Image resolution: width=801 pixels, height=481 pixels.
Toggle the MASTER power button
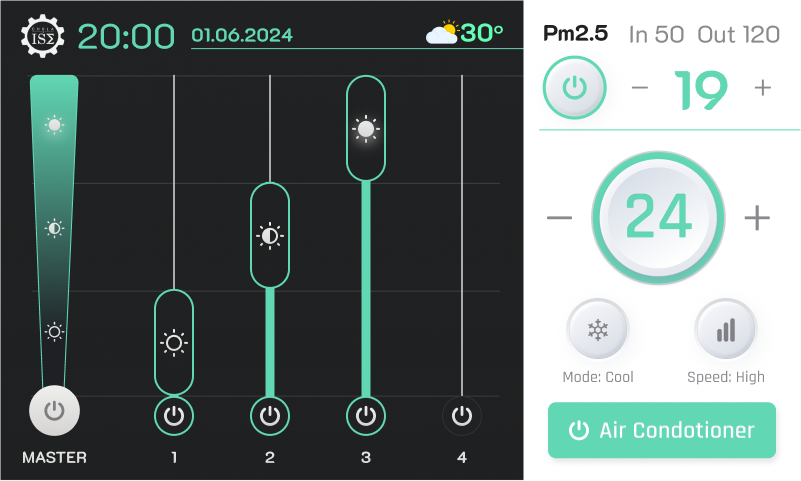54,410
